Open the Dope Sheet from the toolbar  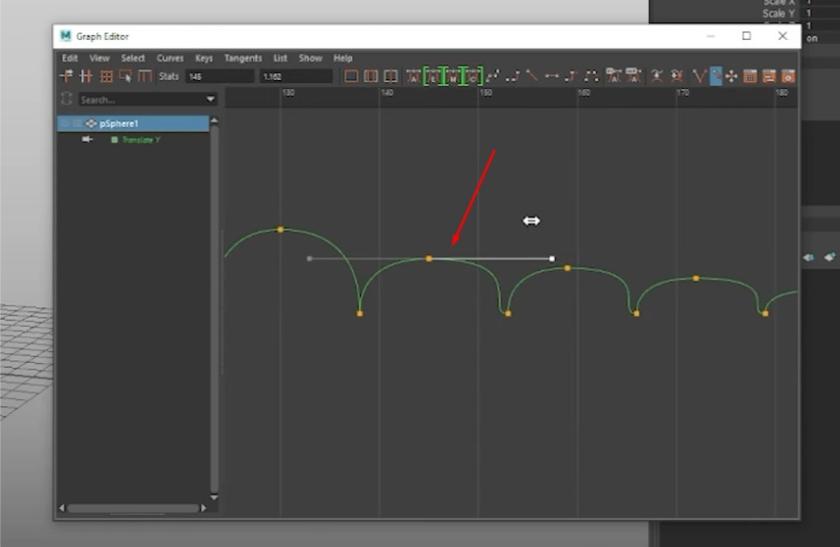click(750, 76)
